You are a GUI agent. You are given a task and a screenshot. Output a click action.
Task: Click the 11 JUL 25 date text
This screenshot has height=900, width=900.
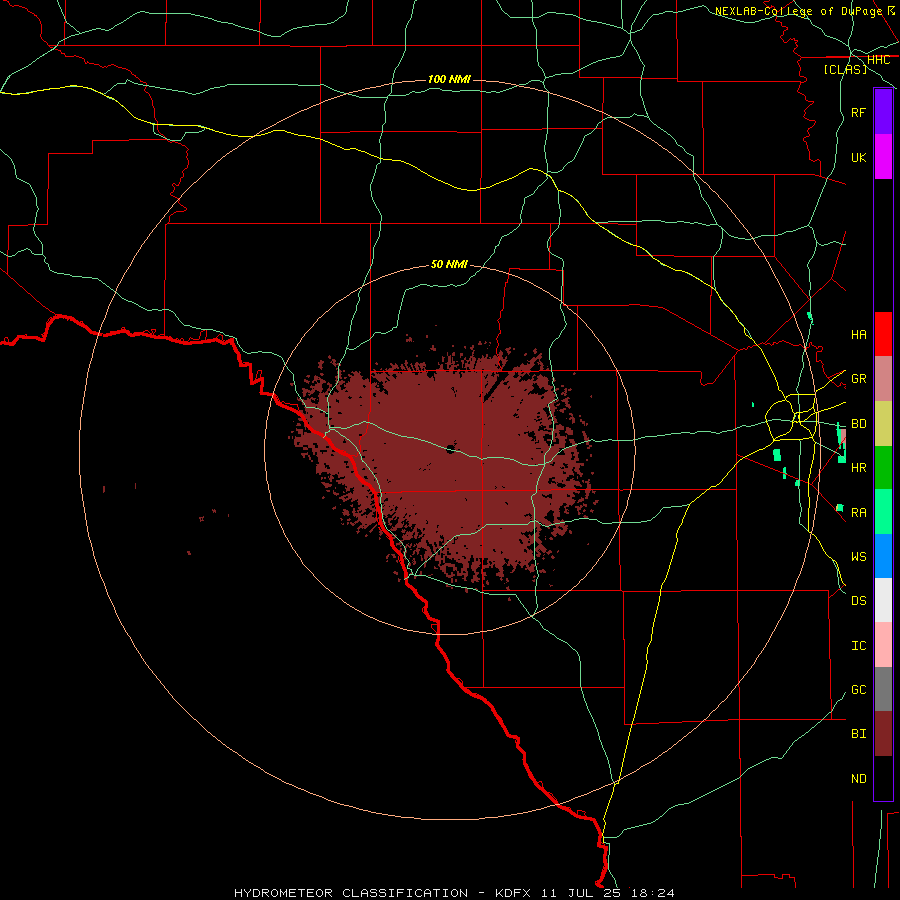[x=583, y=893]
